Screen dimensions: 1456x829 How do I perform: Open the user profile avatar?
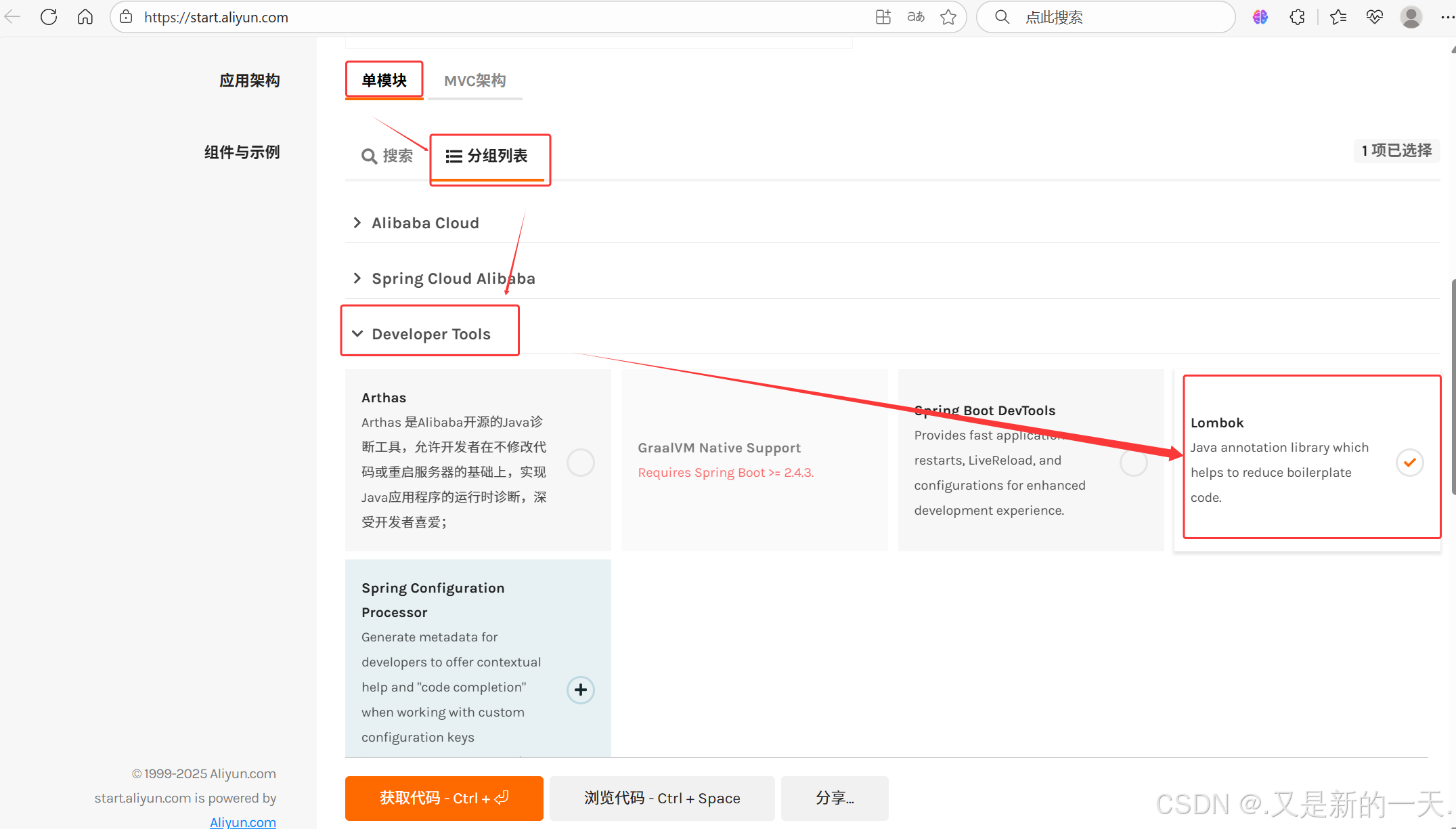(x=1411, y=17)
